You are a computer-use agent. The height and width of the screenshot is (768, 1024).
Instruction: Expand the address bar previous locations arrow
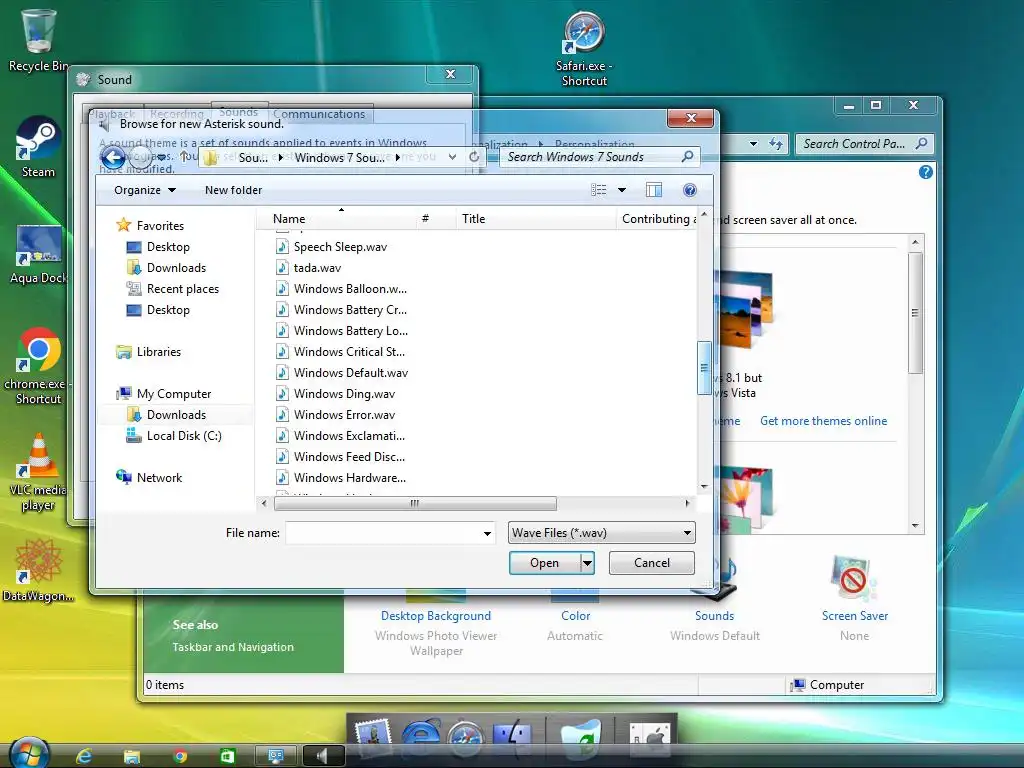[452, 157]
